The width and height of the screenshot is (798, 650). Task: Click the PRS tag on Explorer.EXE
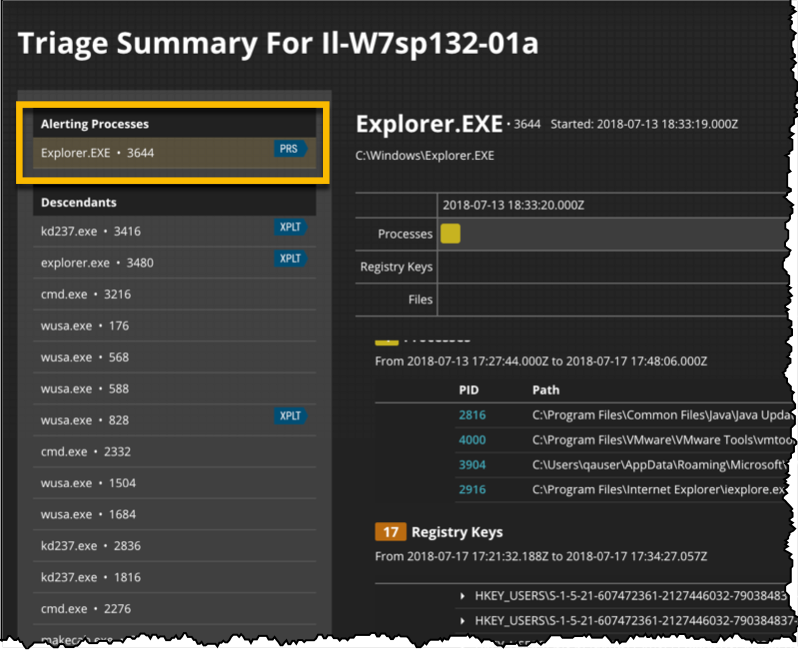[290, 149]
